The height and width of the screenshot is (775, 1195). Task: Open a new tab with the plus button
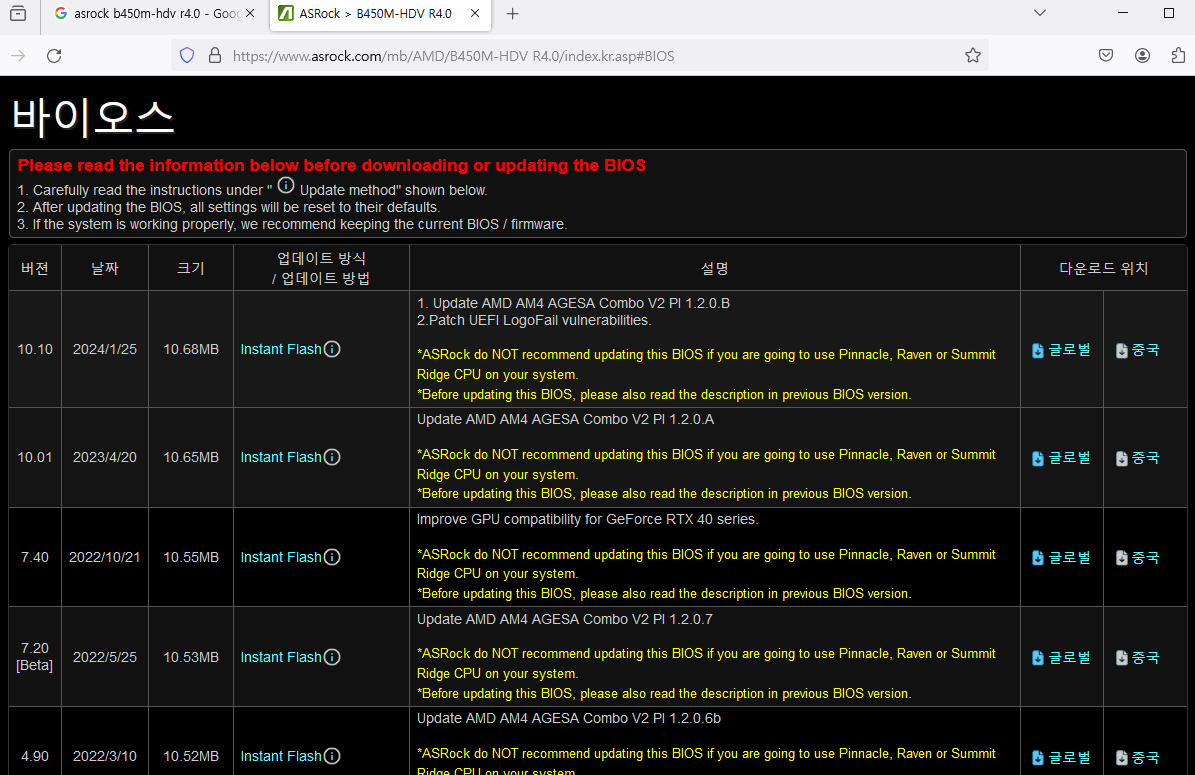[513, 14]
